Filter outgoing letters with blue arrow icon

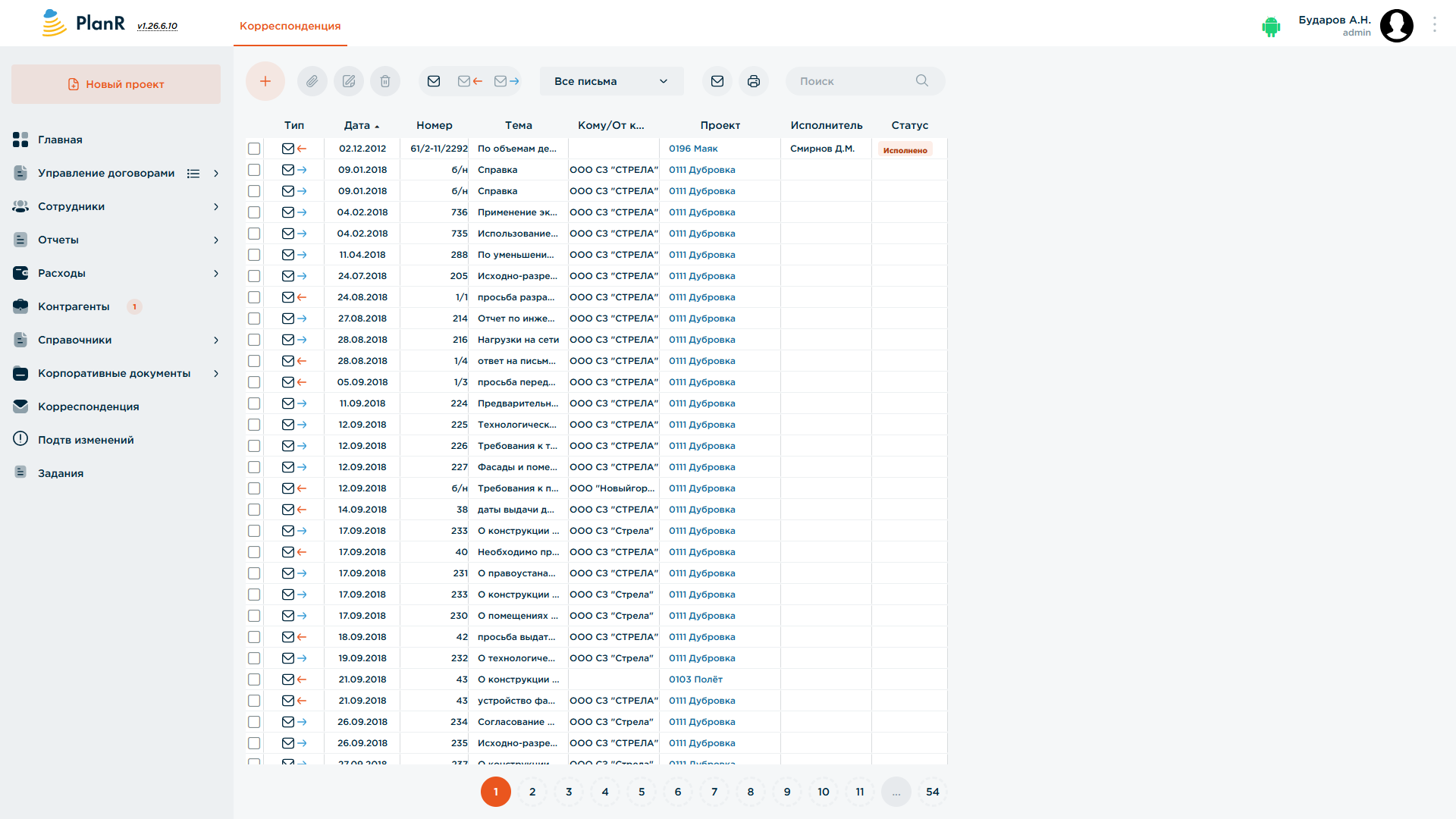507,81
